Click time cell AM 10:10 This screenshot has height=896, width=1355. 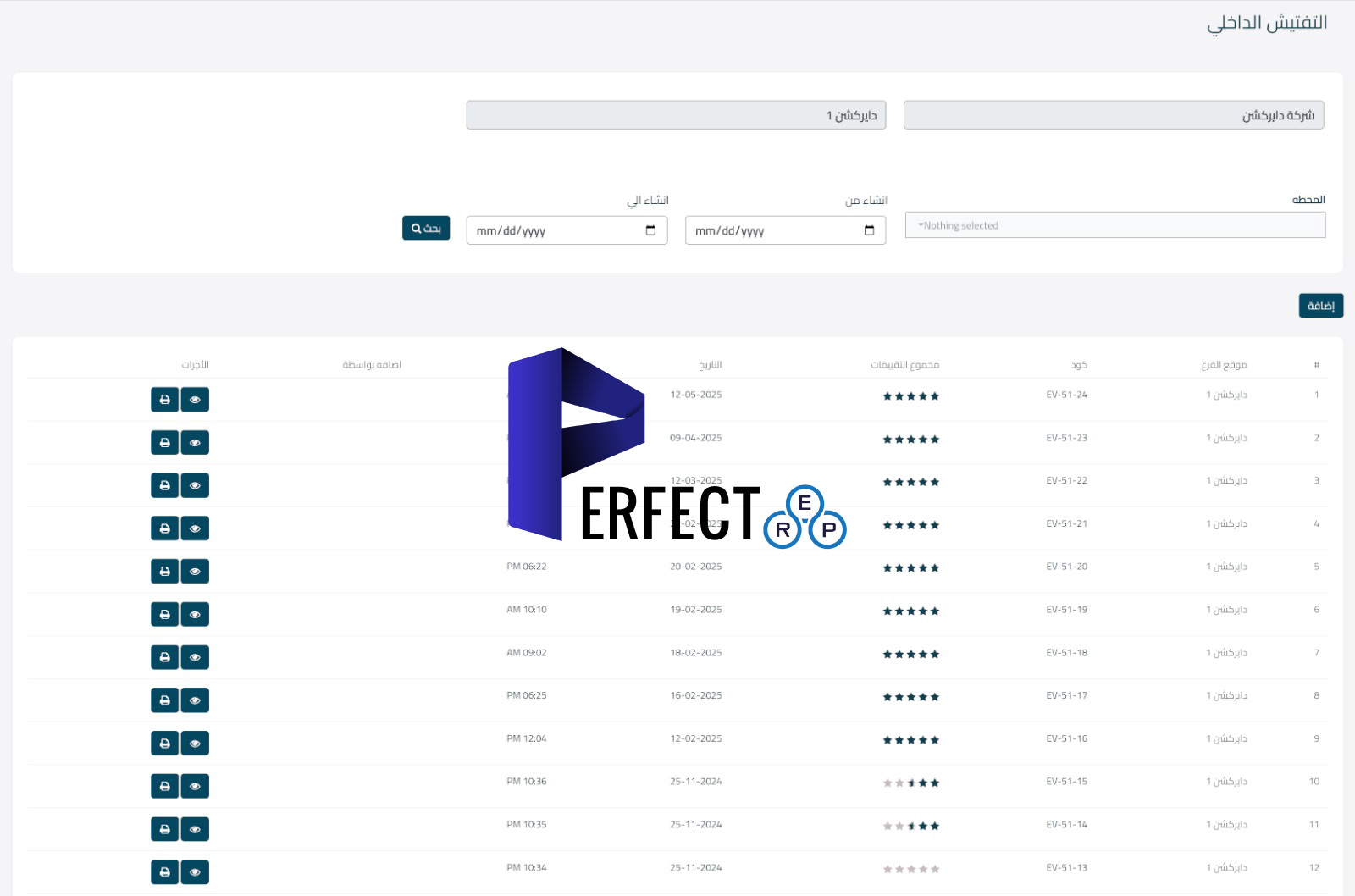tap(527, 610)
